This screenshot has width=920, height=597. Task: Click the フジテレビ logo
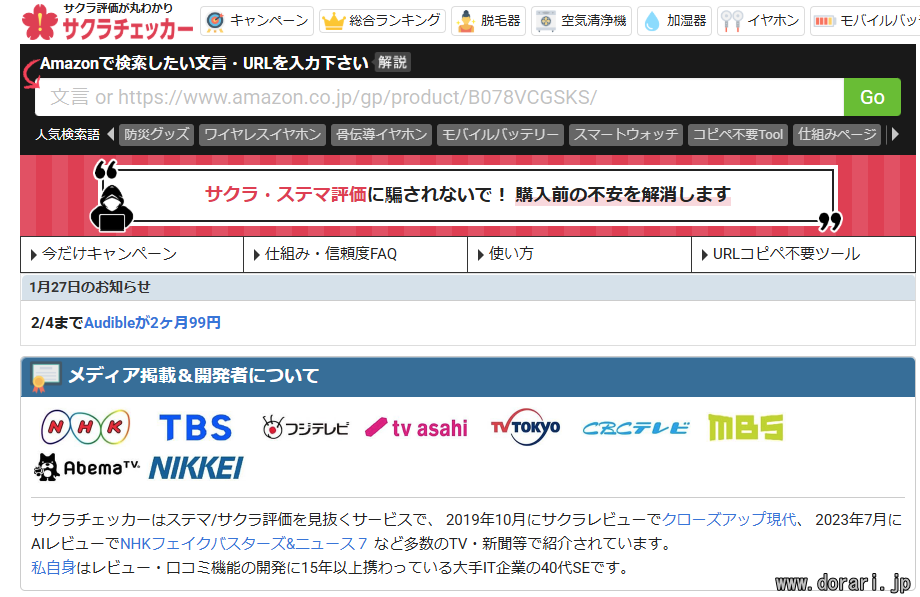[x=305, y=428]
